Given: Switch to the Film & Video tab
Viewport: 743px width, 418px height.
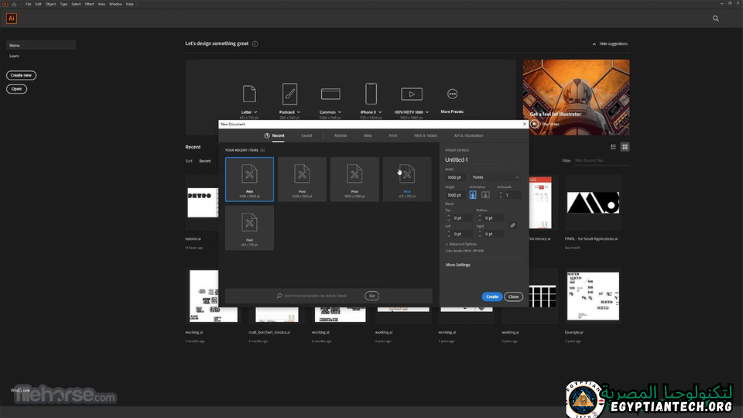Looking at the screenshot, I should pos(426,136).
